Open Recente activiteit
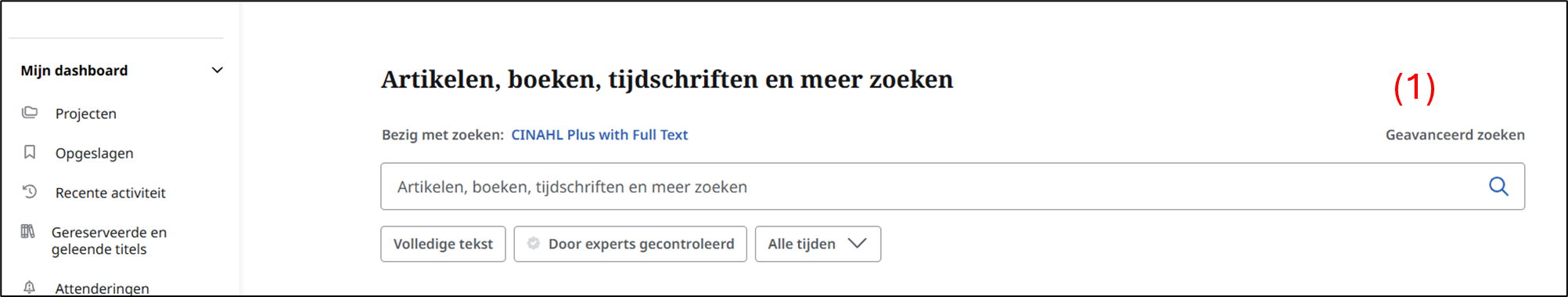The width and height of the screenshot is (1568, 297). (x=110, y=193)
